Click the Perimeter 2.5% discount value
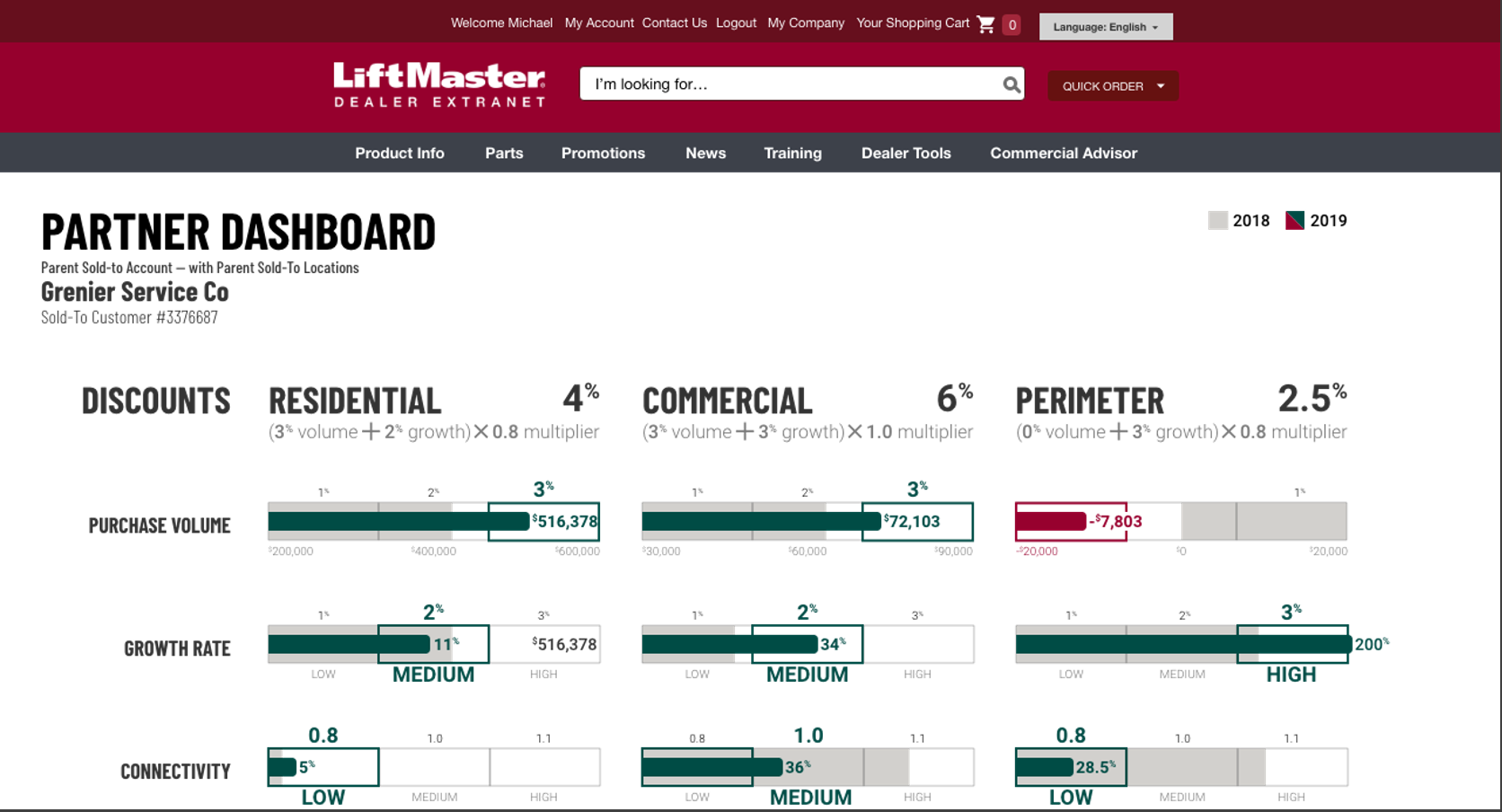 pyautogui.click(x=1312, y=398)
